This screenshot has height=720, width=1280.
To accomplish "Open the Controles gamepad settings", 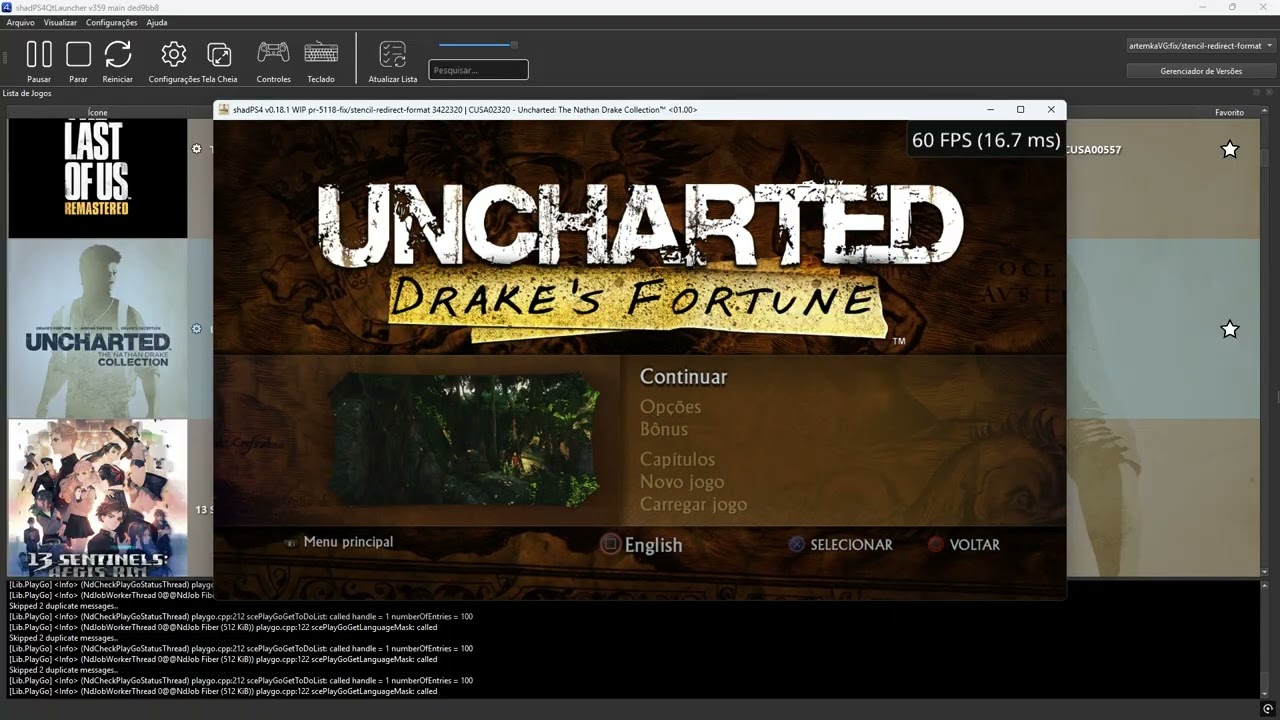I will 273,52.
